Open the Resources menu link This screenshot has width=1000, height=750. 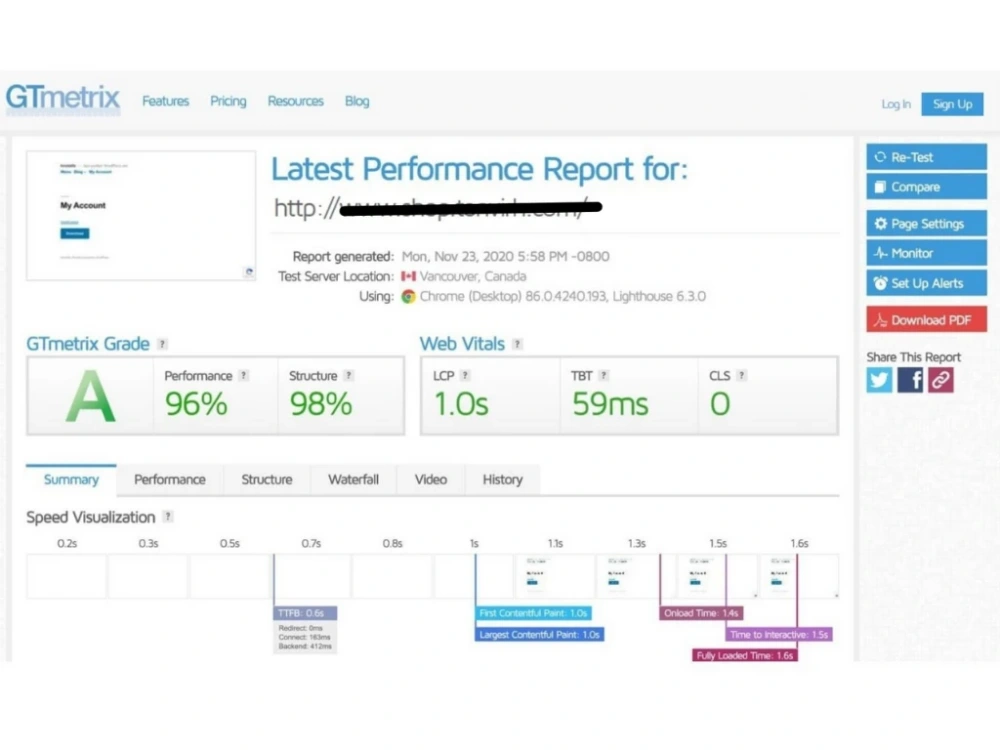[296, 101]
